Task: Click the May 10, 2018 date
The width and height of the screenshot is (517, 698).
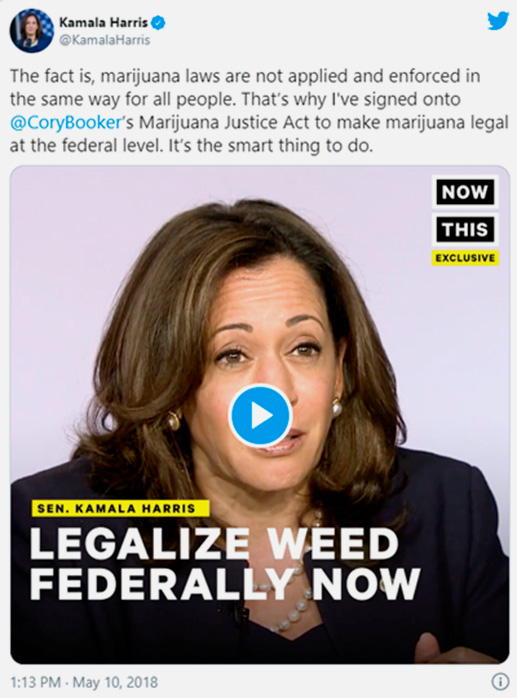Action: tap(115, 682)
